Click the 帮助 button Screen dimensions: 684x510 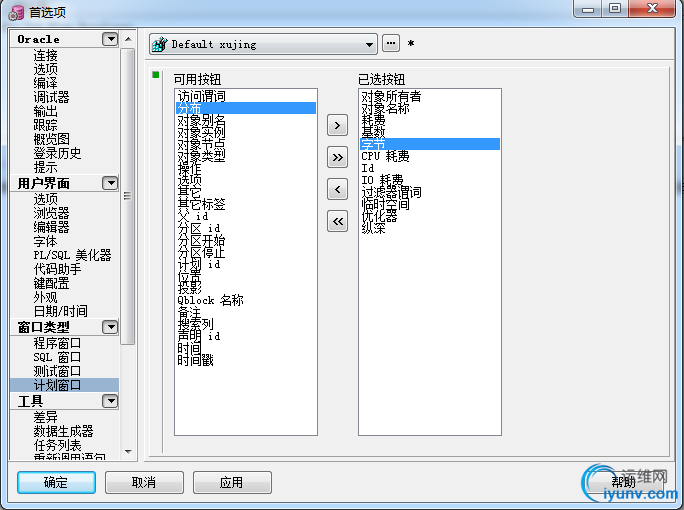tap(624, 483)
